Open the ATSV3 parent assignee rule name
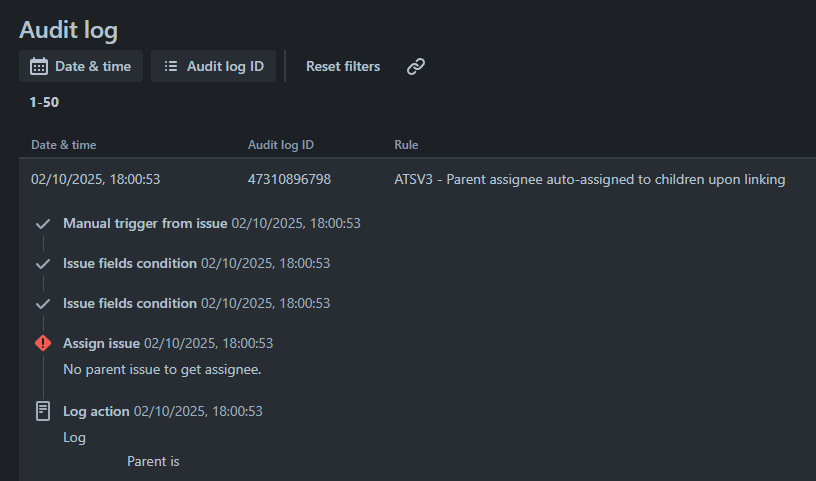This screenshot has height=481, width=816. point(590,180)
